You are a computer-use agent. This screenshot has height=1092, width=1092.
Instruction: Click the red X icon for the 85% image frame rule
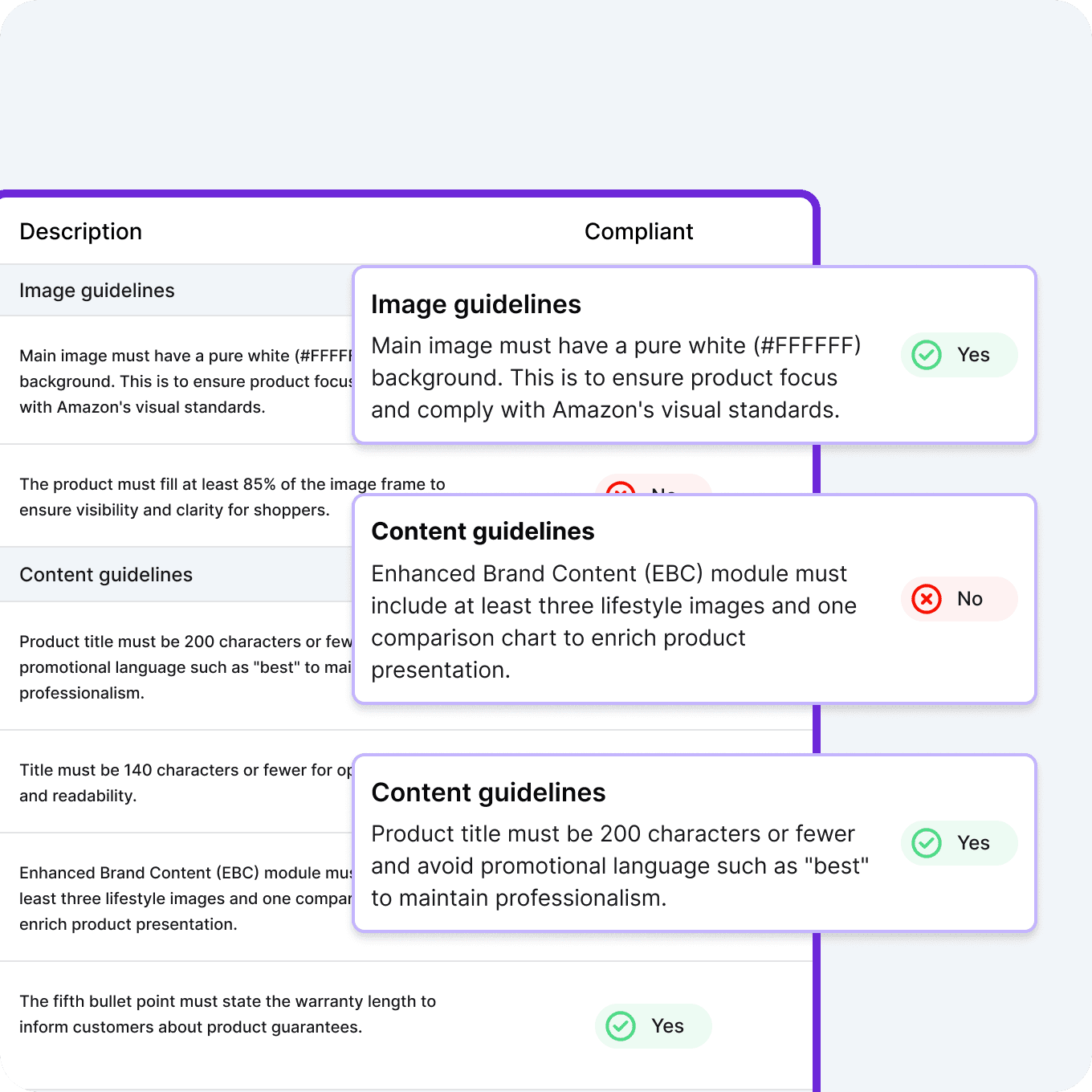(621, 493)
